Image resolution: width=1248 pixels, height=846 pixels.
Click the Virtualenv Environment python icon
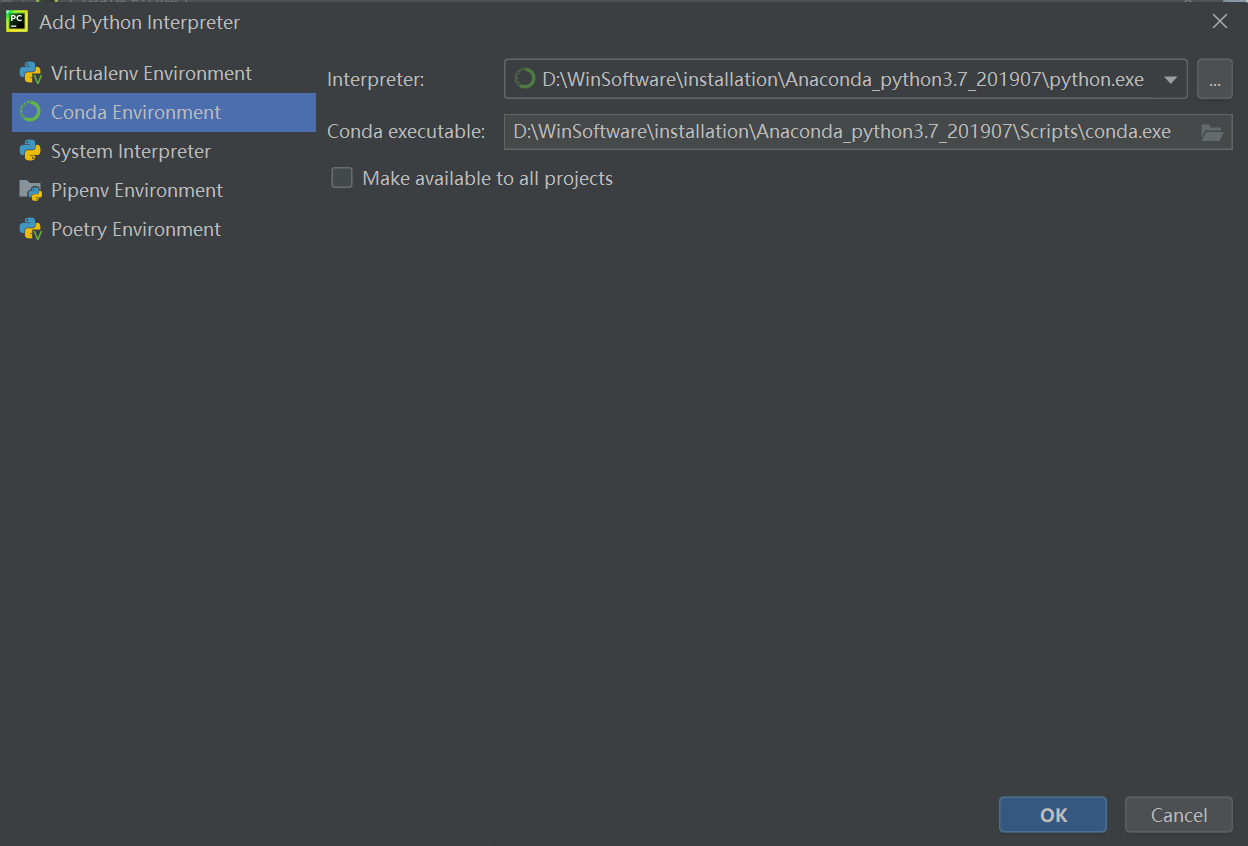(x=31, y=73)
